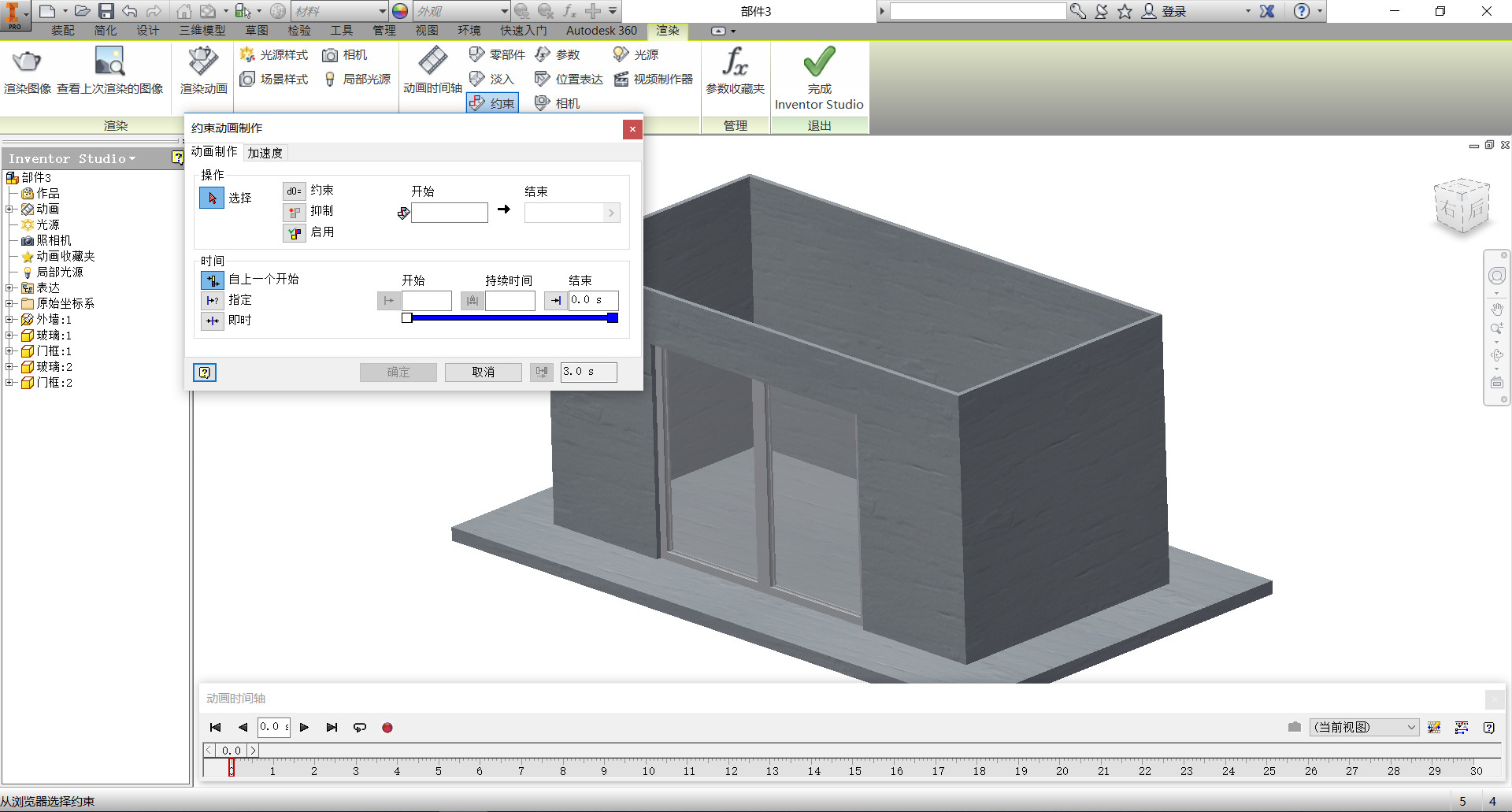Open the (当前视图) camera dropdown
Image resolution: width=1512 pixels, height=812 pixels.
point(1365,727)
